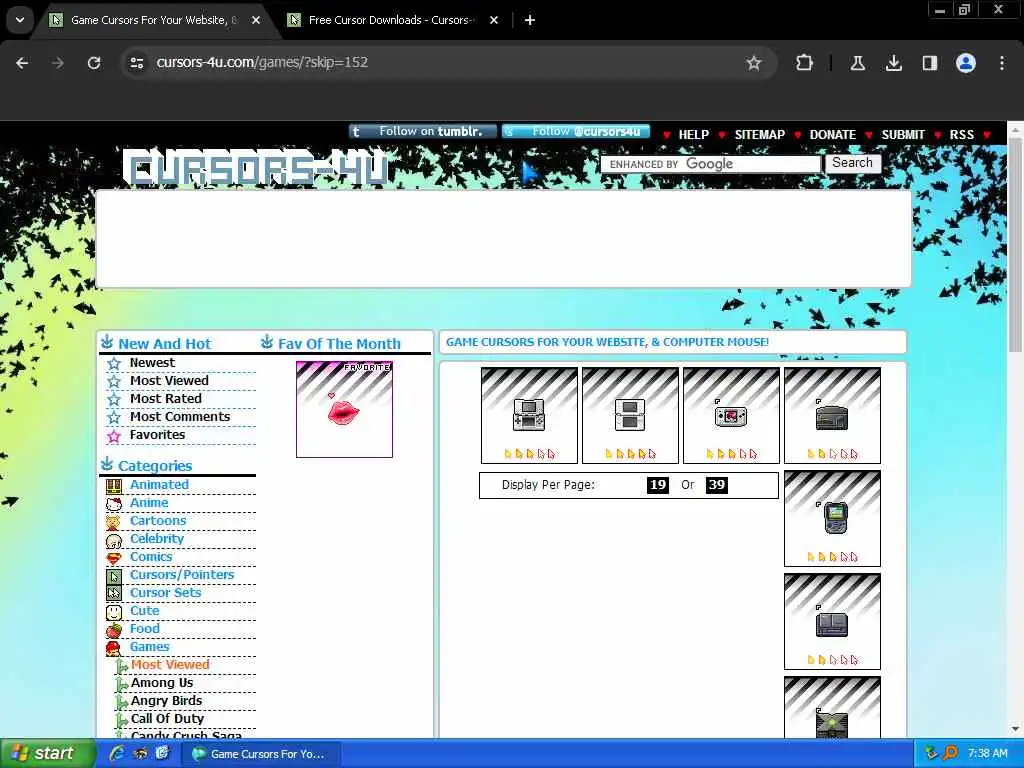Follow @cursors4u Twitter button
Image resolution: width=1024 pixels, height=768 pixels.
tap(575, 131)
